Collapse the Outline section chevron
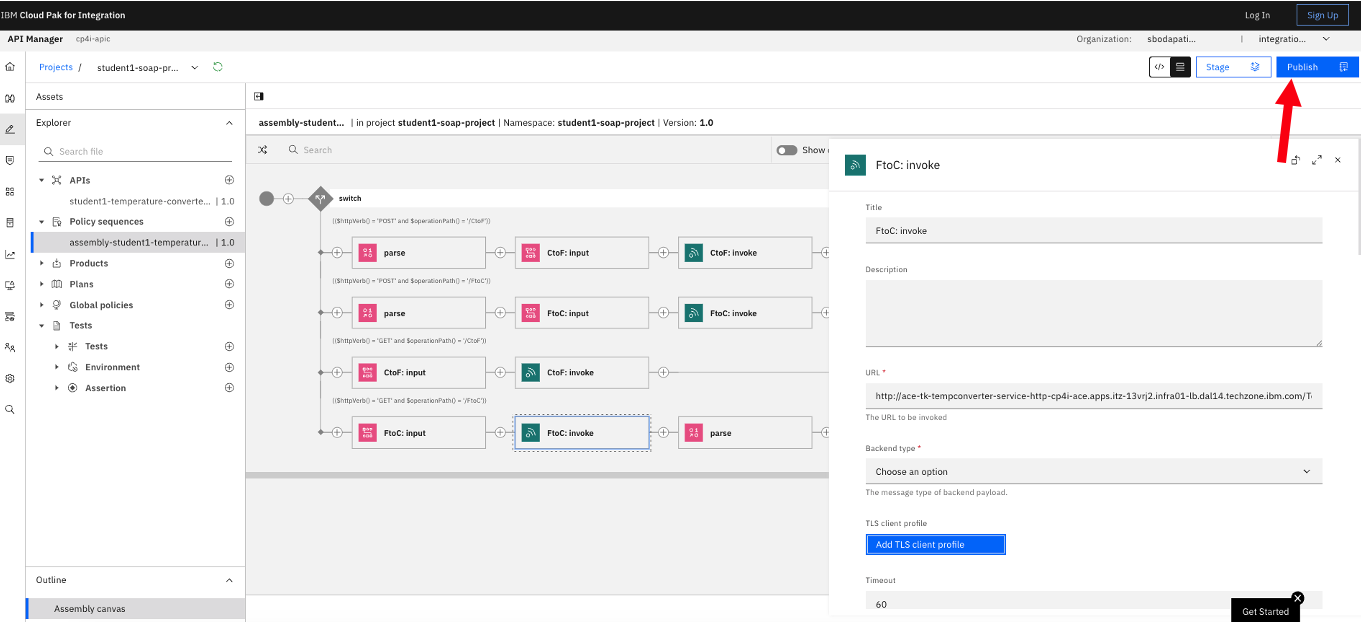This screenshot has width=1361, height=630. click(x=228, y=580)
